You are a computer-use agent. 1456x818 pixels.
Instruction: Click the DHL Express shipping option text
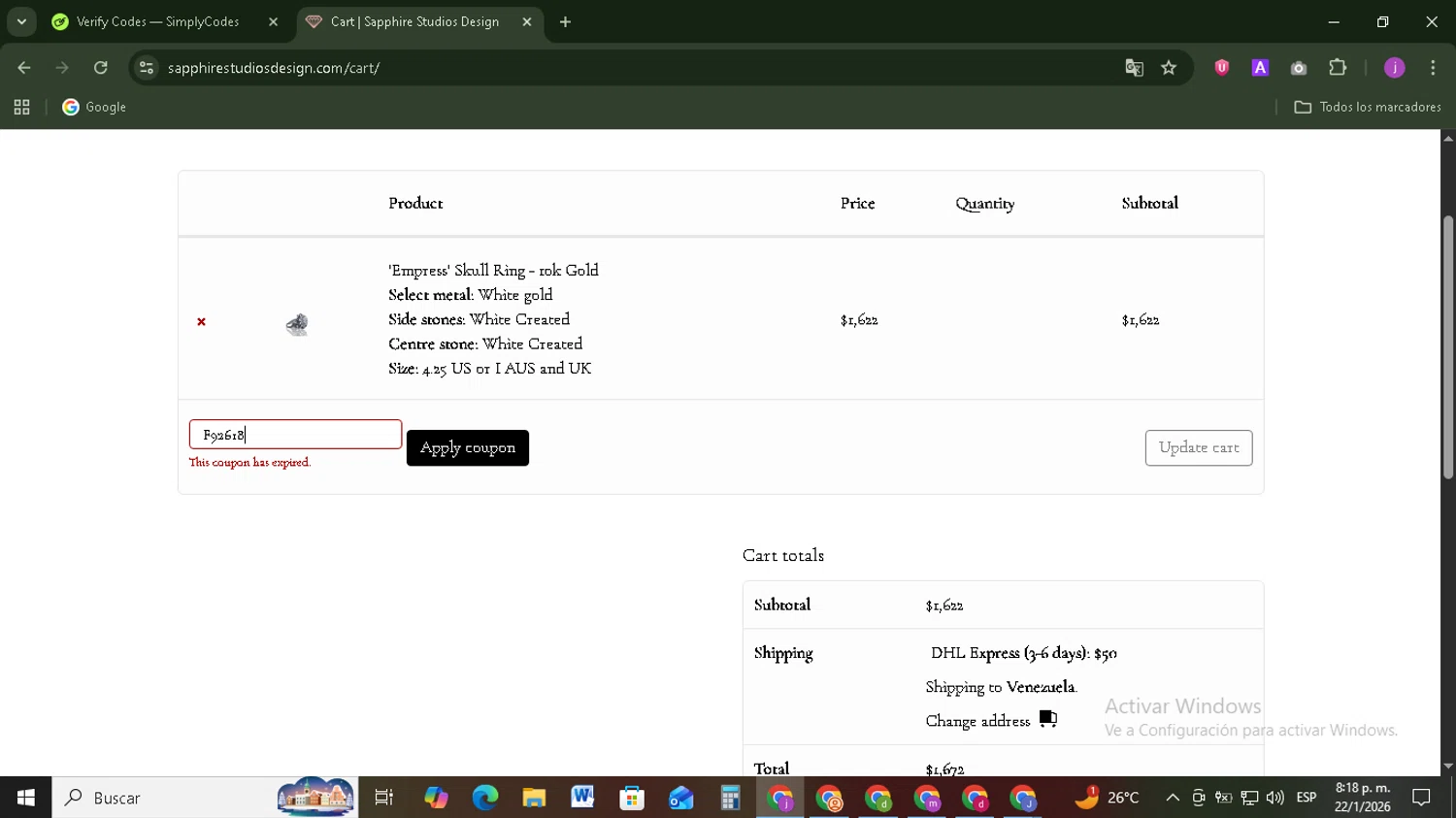[1023, 653]
